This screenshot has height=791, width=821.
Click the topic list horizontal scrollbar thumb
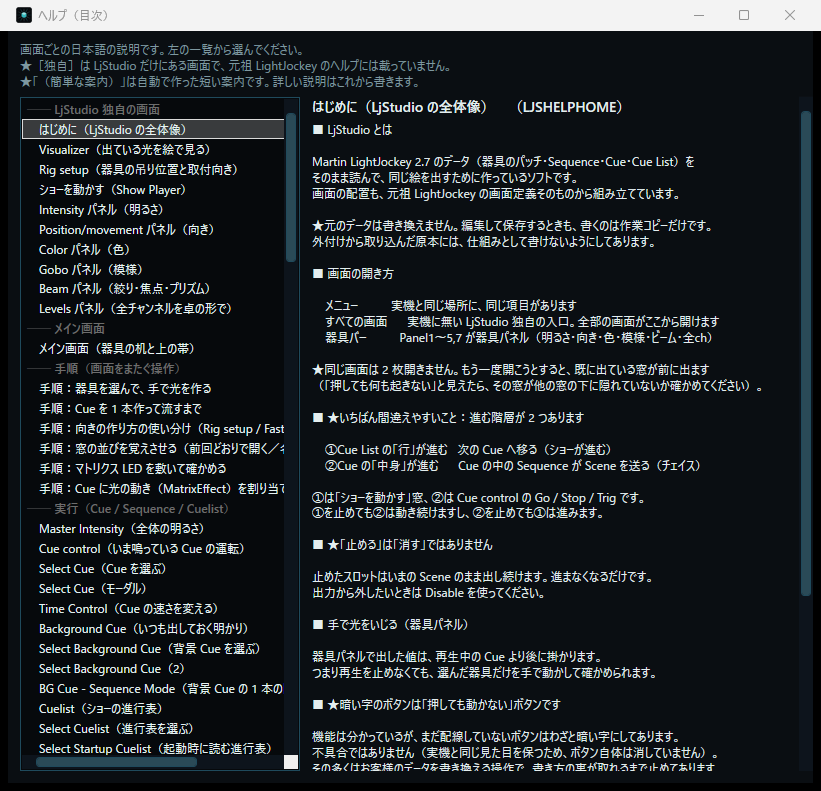click(x=116, y=762)
